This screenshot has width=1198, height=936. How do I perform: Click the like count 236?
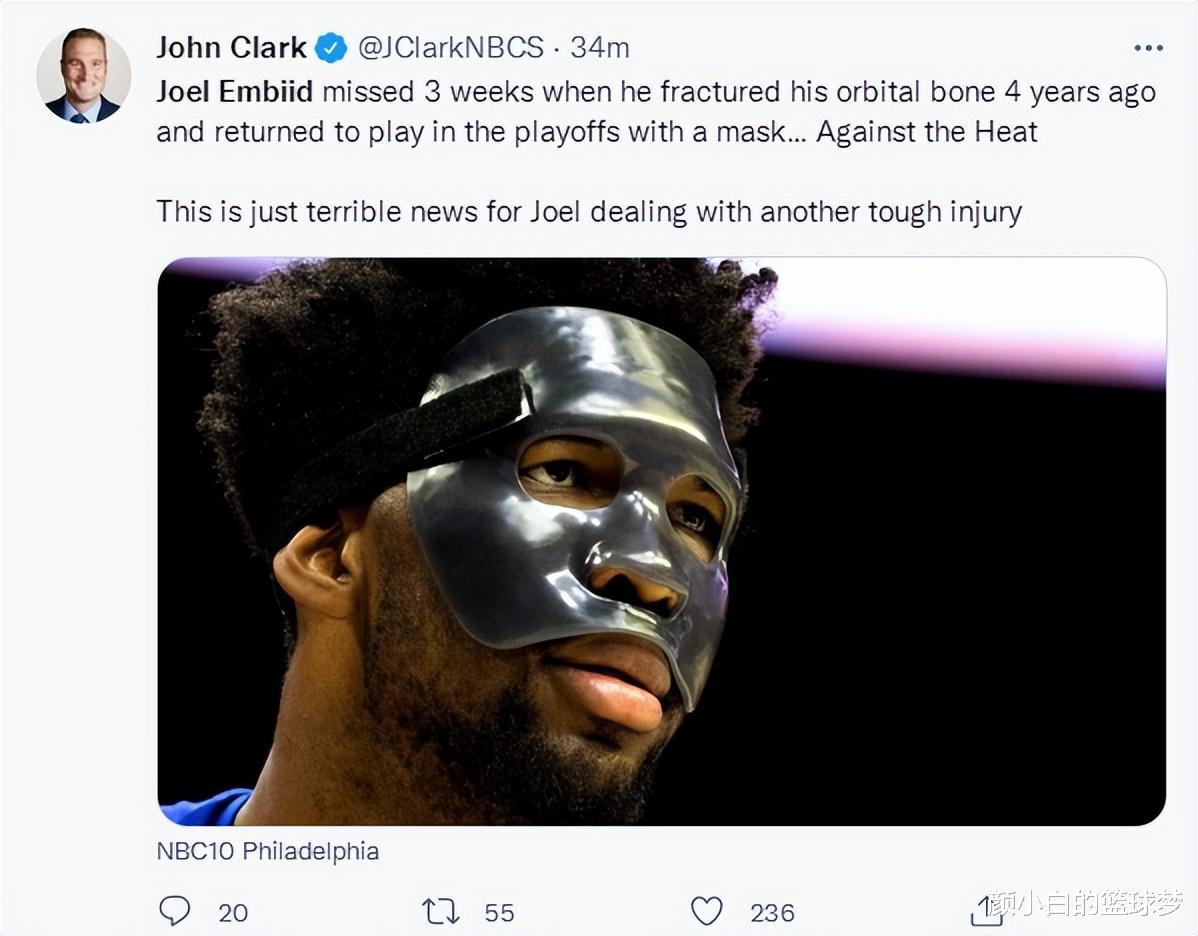tap(772, 912)
